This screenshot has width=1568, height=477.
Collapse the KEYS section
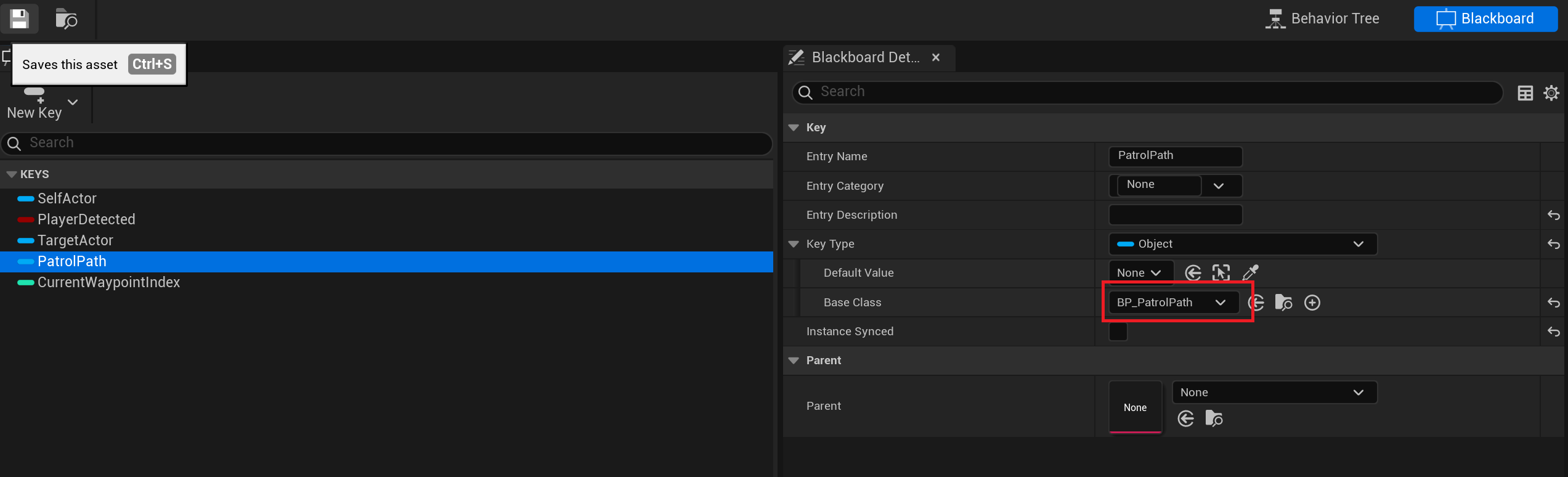pyautogui.click(x=12, y=174)
